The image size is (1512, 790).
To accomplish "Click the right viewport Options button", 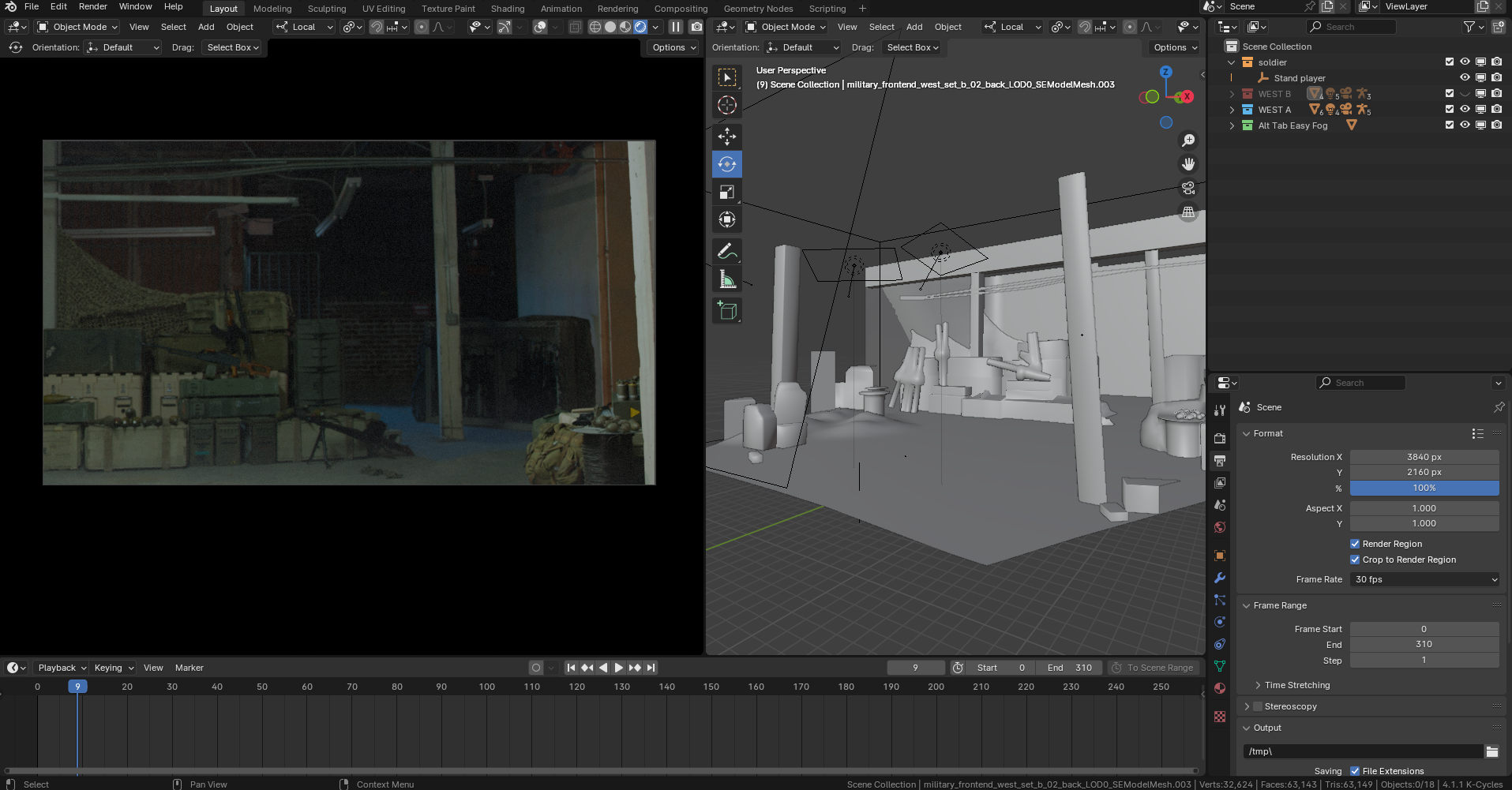I will (x=1175, y=47).
